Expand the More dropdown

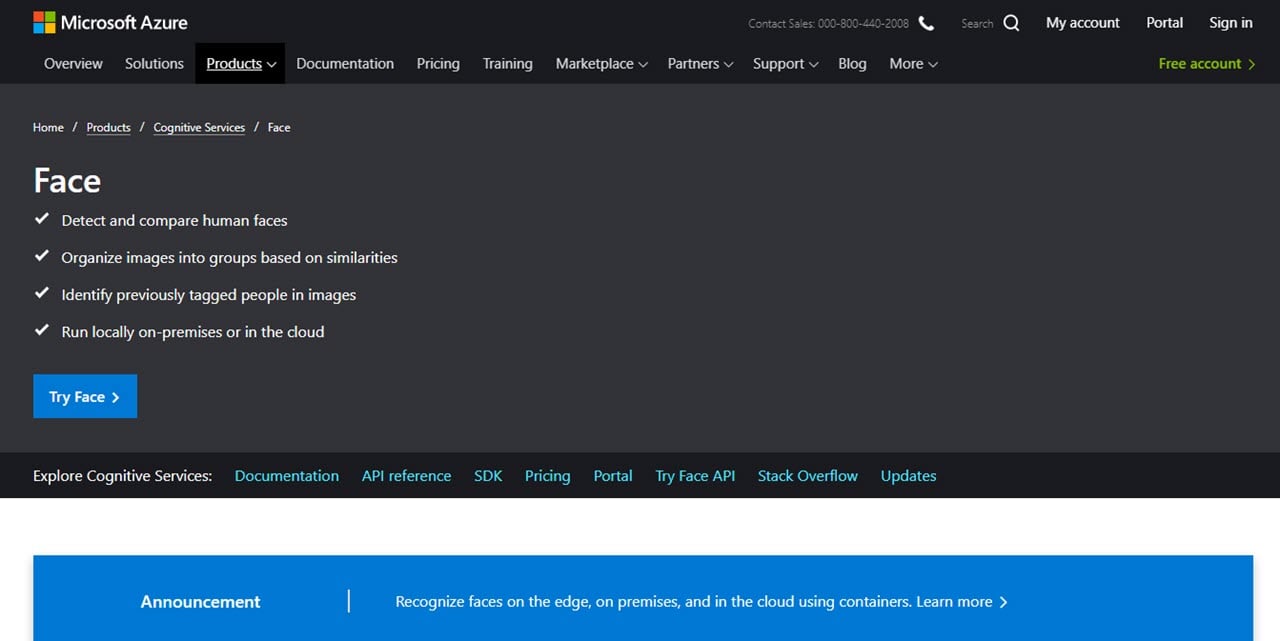pos(913,63)
